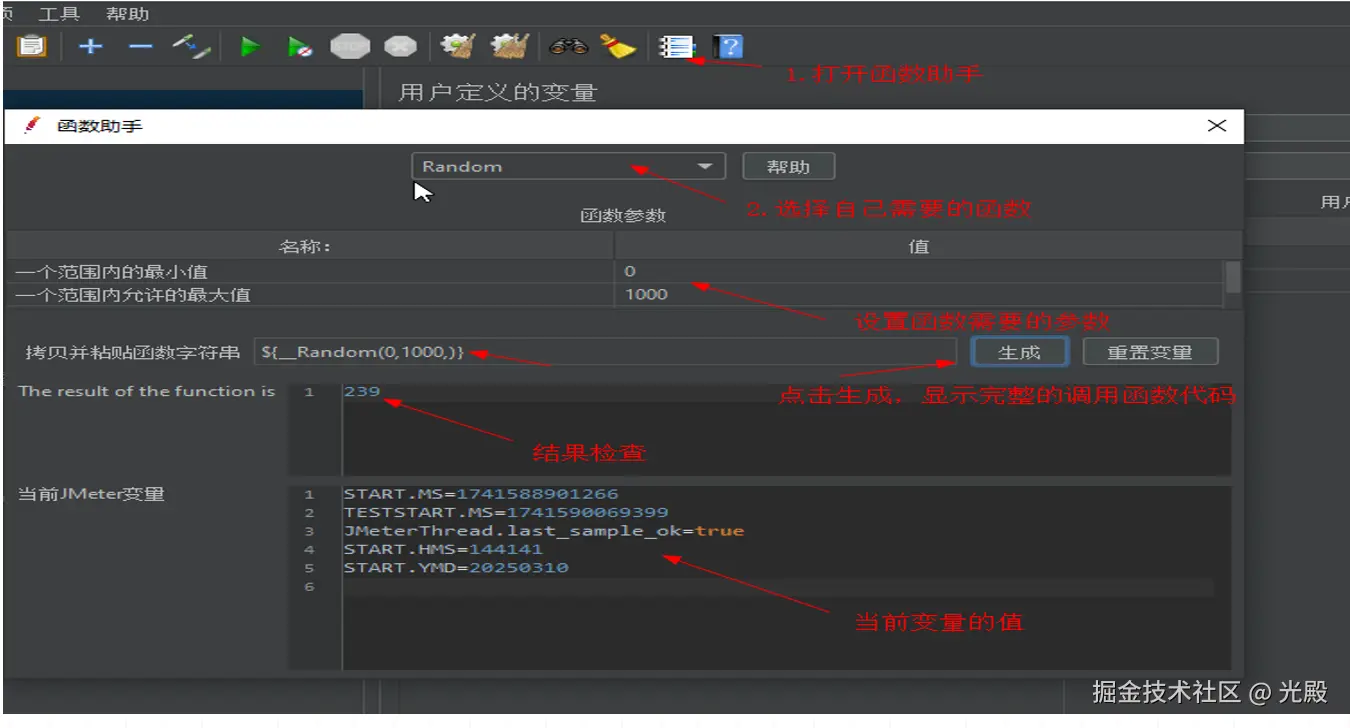Click the function string field ${__Random(0,1000,)}
Screen dimensions: 1350x728
[x=605, y=352]
